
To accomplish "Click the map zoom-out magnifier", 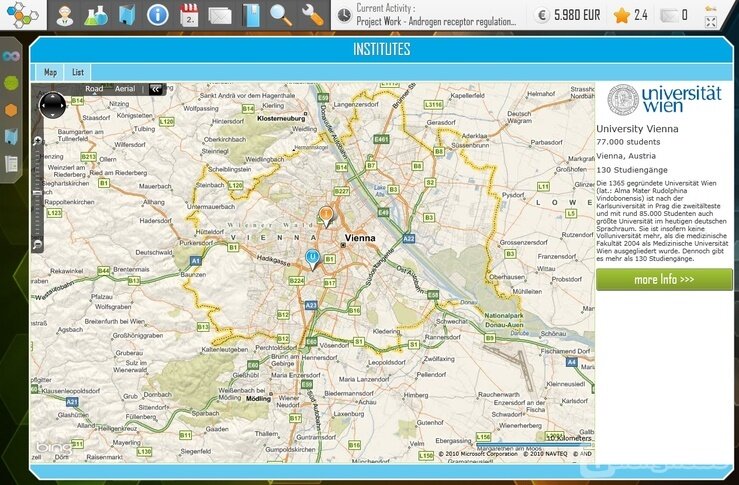I will pyautogui.click(x=37, y=243).
